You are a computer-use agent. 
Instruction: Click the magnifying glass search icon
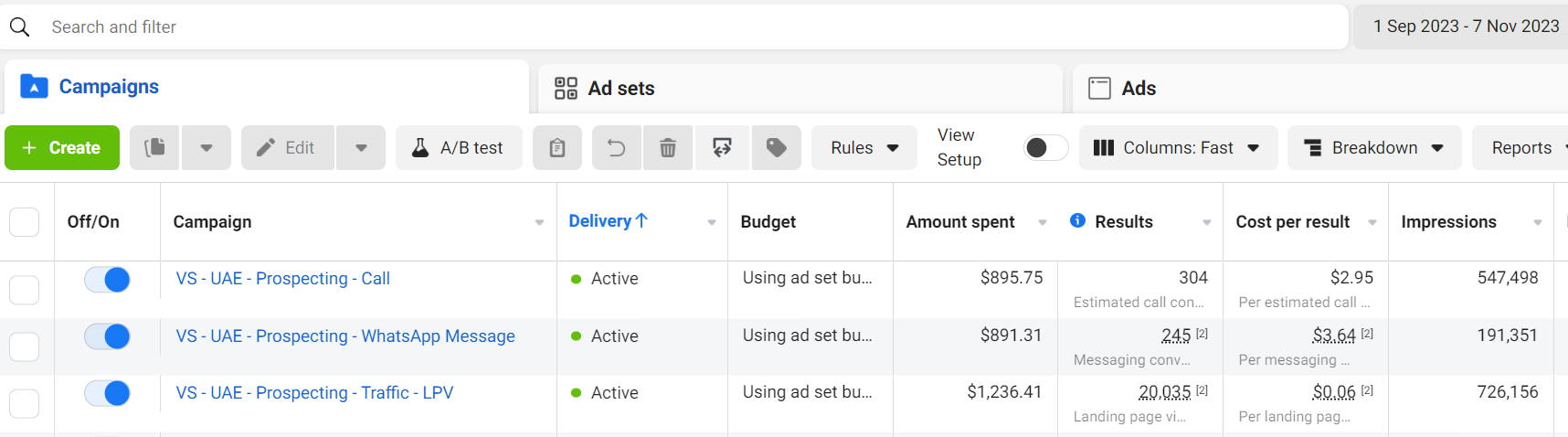click(20, 27)
